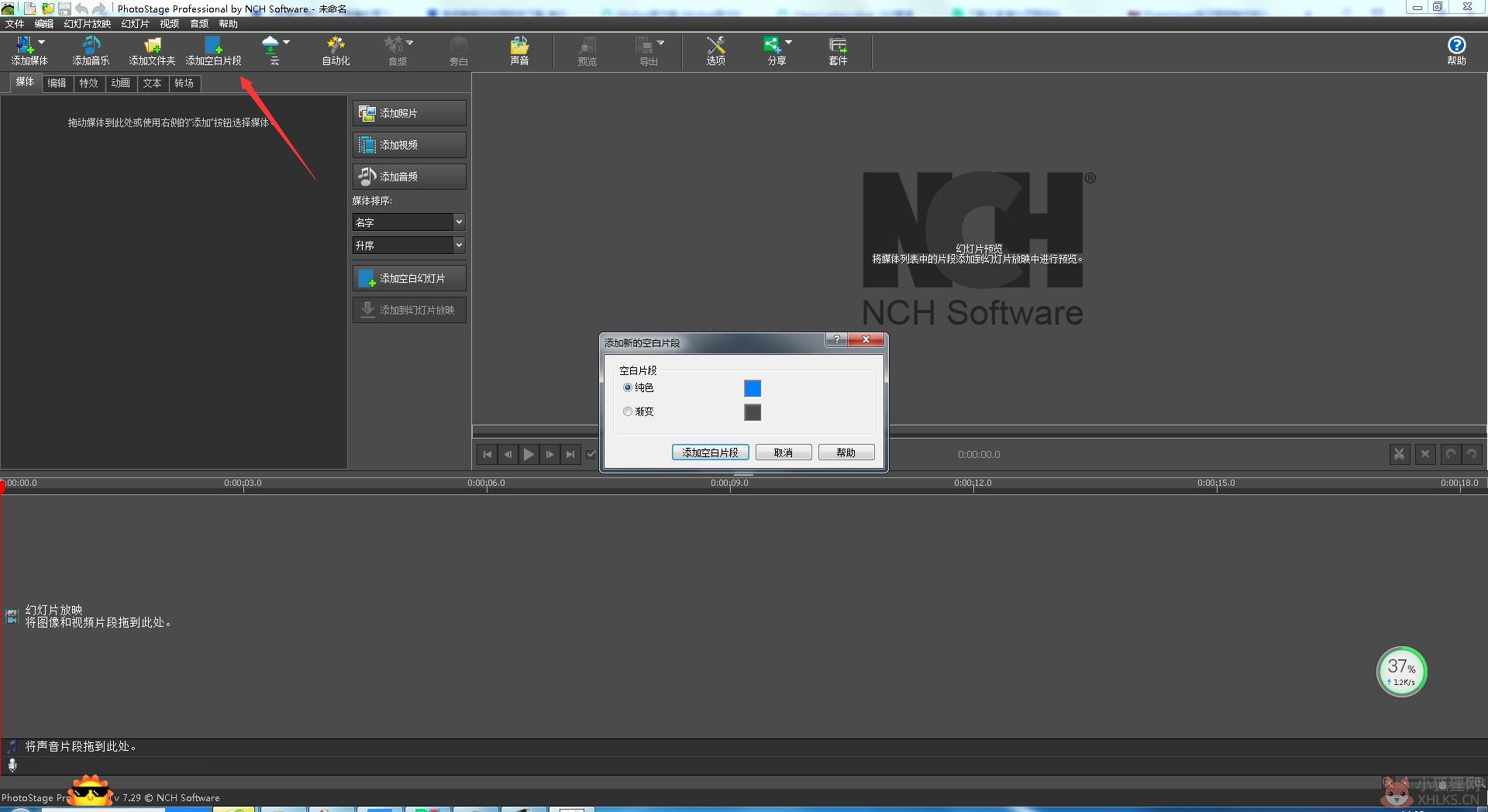Click the 自动化 (Automate) wizard icon
The width and height of the screenshot is (1488, 812).
(x=336, y=51)
